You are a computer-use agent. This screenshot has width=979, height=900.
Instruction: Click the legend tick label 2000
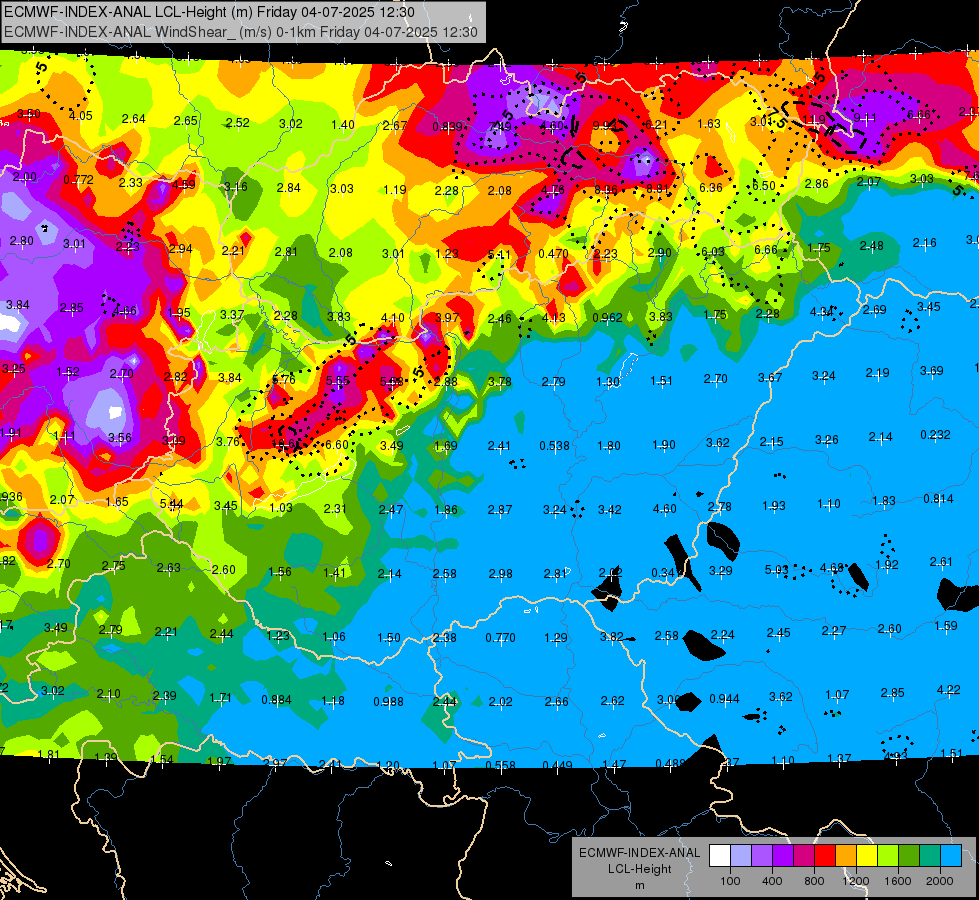pos(940,881)
